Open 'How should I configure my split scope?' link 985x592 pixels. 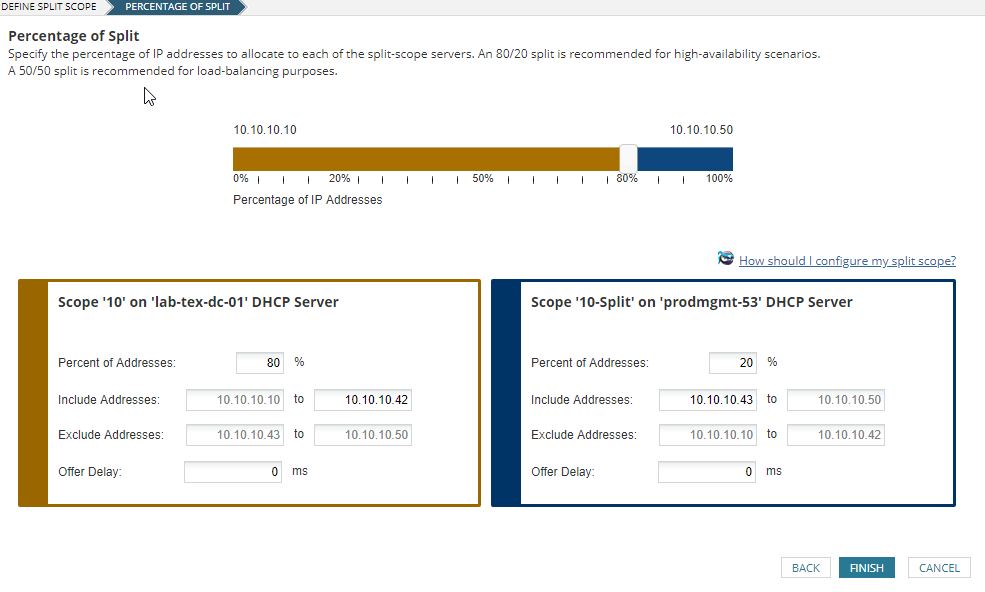coord(847,261)
